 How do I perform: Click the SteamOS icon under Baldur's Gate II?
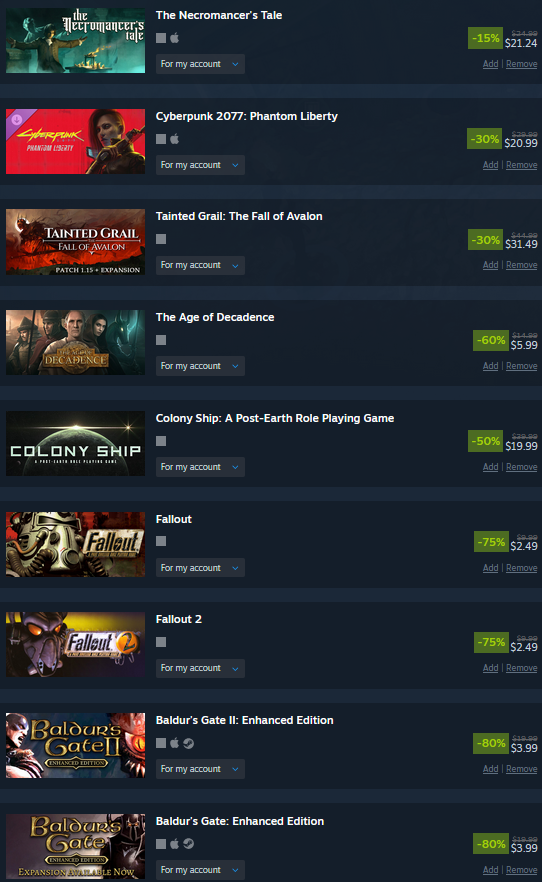pos(188,743)
